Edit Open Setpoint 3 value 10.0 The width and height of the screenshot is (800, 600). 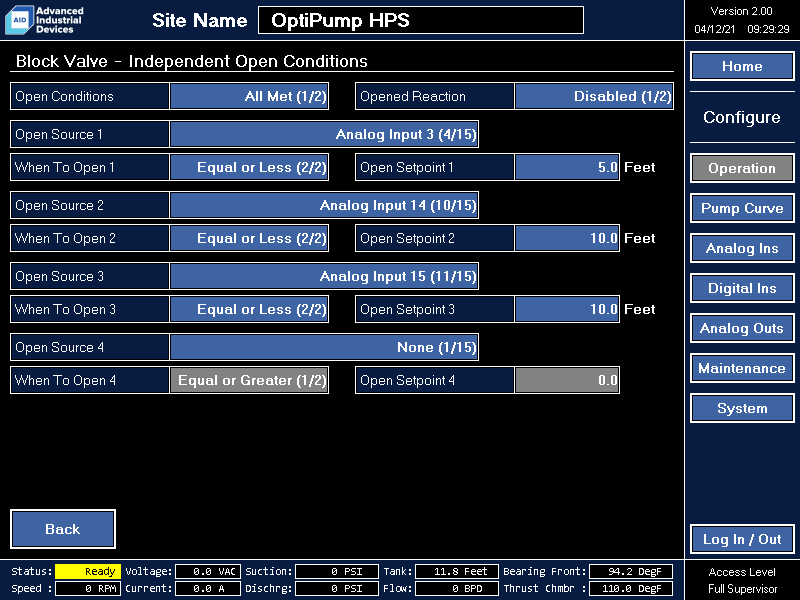[x=567, y=309]
